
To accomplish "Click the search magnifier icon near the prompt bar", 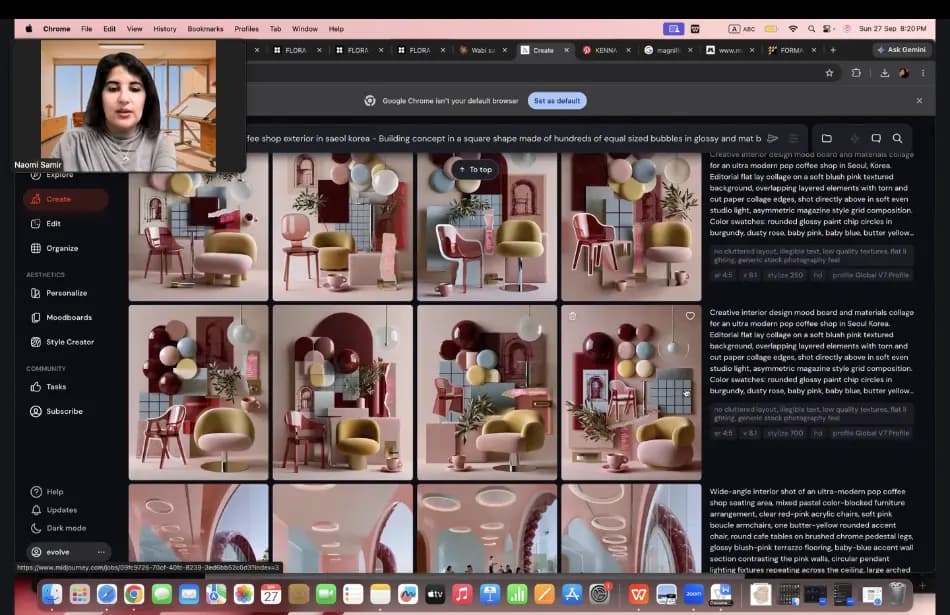I will click(x=897, y=138).
